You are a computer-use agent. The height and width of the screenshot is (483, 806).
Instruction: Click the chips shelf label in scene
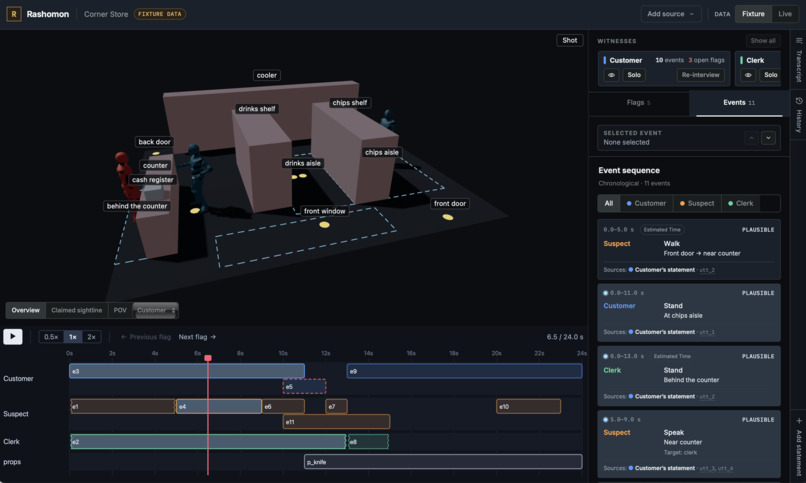point(350,103)
